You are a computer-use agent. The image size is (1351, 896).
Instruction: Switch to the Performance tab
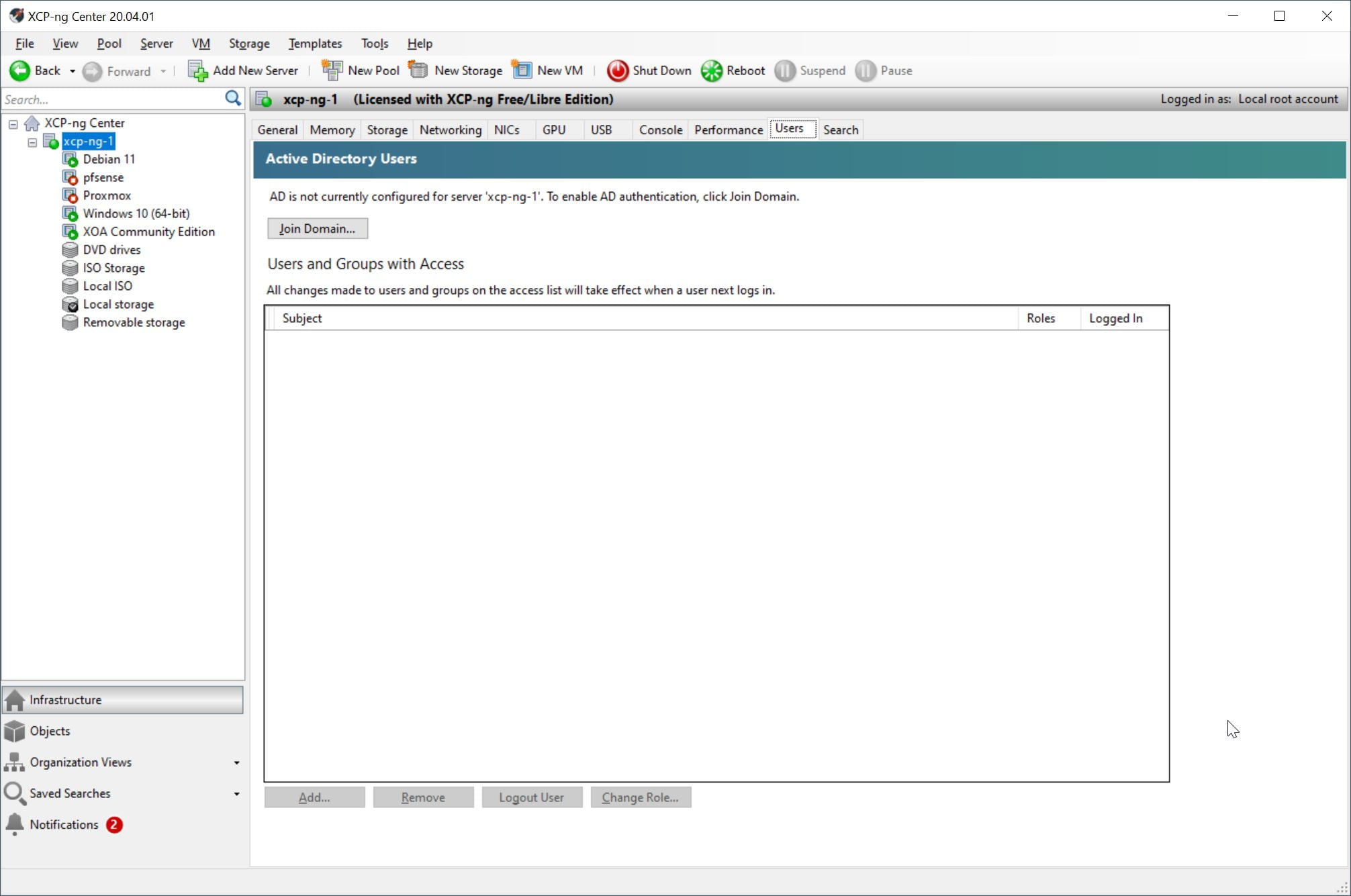coord(728,130)
